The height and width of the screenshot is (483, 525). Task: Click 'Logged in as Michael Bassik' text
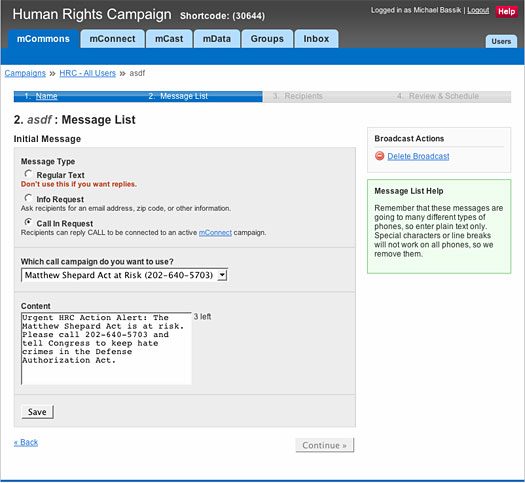point(416,10)
